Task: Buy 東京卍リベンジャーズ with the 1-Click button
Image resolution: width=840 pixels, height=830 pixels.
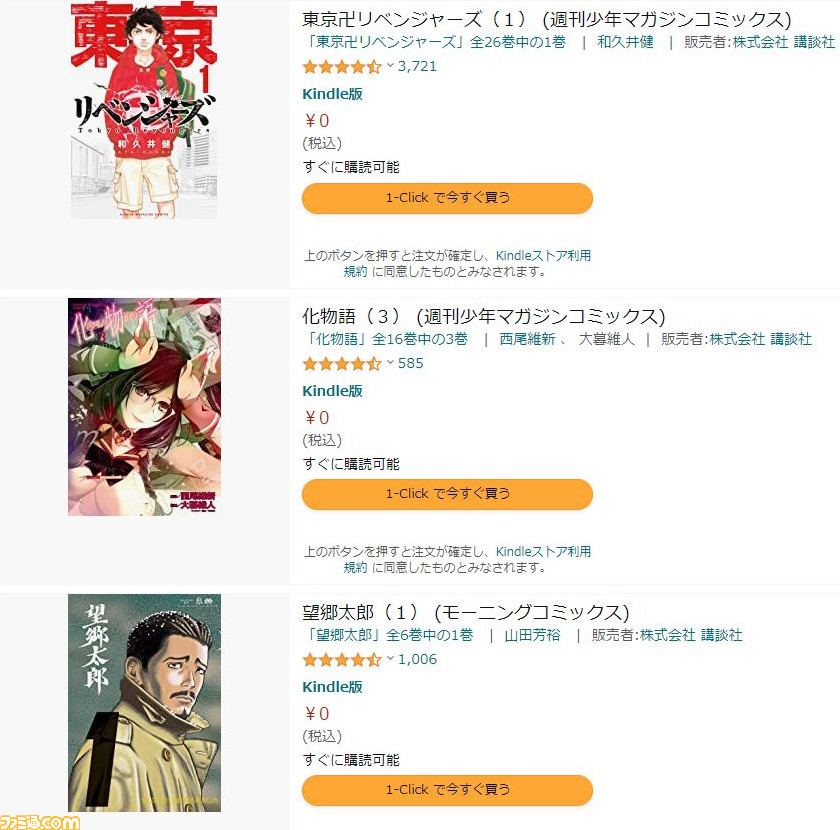Action: (x=447, y=198)
